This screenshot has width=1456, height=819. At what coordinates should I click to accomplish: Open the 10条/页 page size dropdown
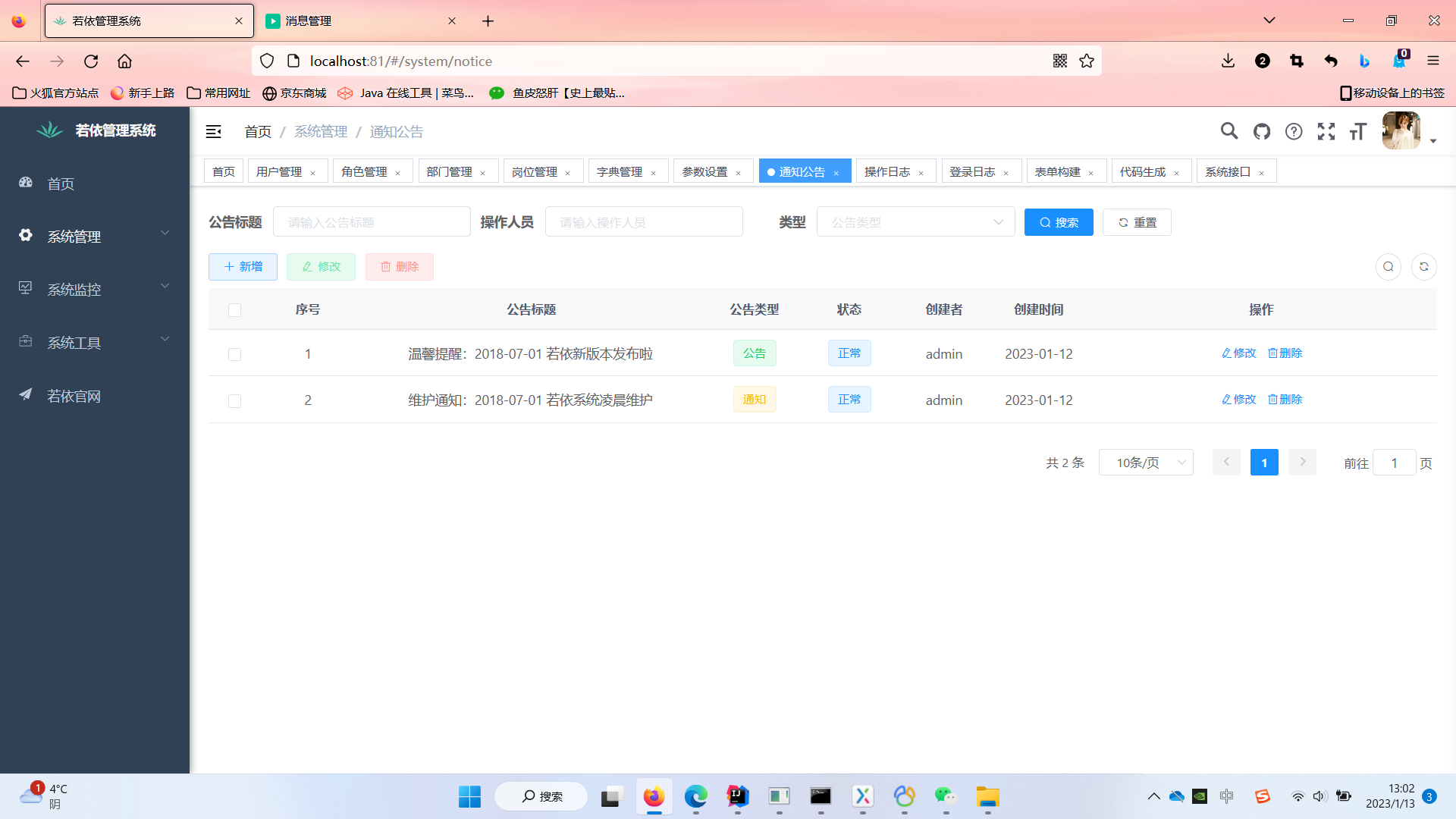click(x=1145, y=463)
